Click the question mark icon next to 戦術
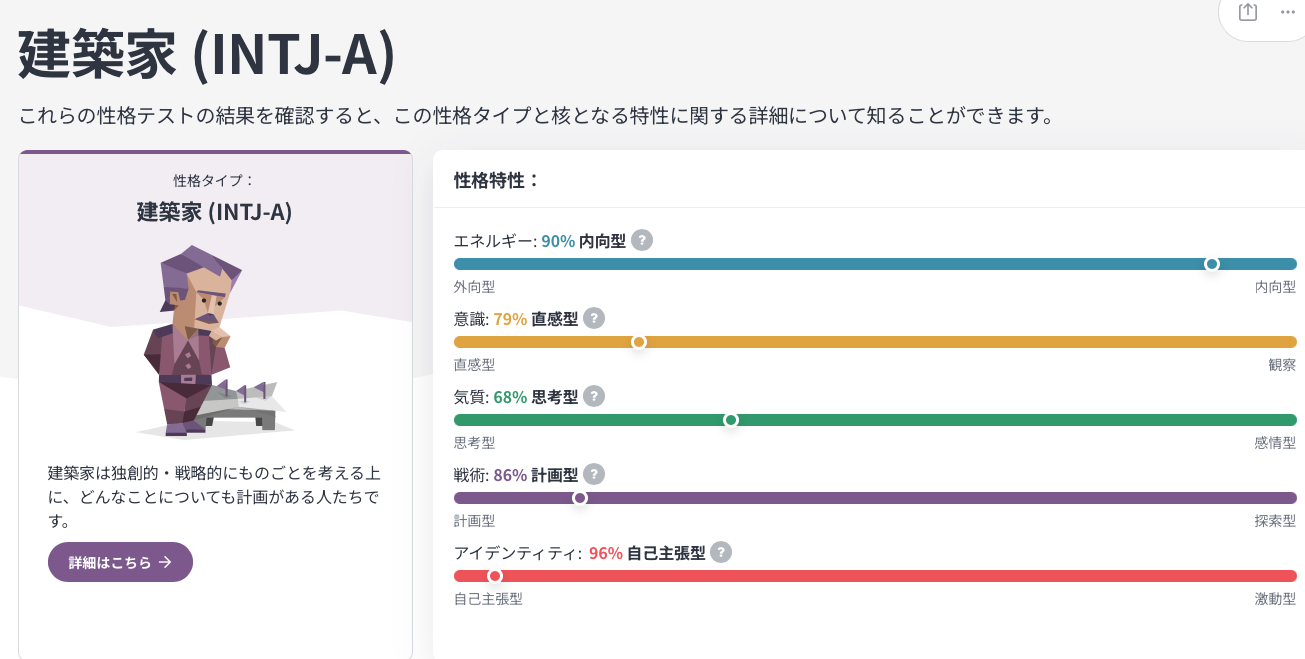 point(594,474)
